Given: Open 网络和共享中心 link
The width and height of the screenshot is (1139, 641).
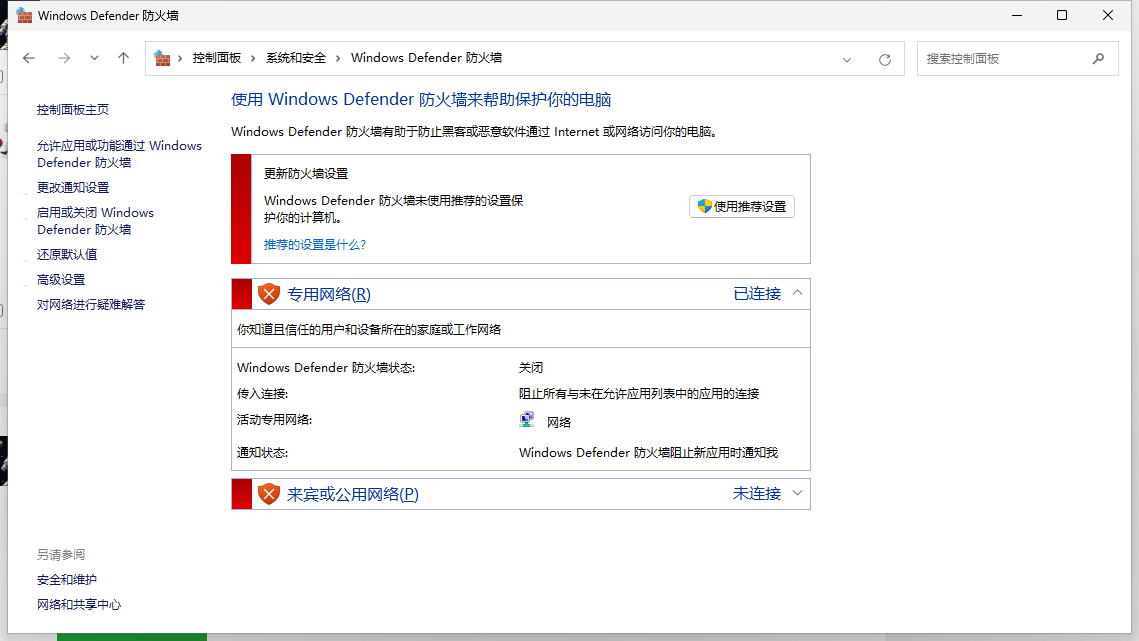Looking at the screenshot, I should 79,605.
